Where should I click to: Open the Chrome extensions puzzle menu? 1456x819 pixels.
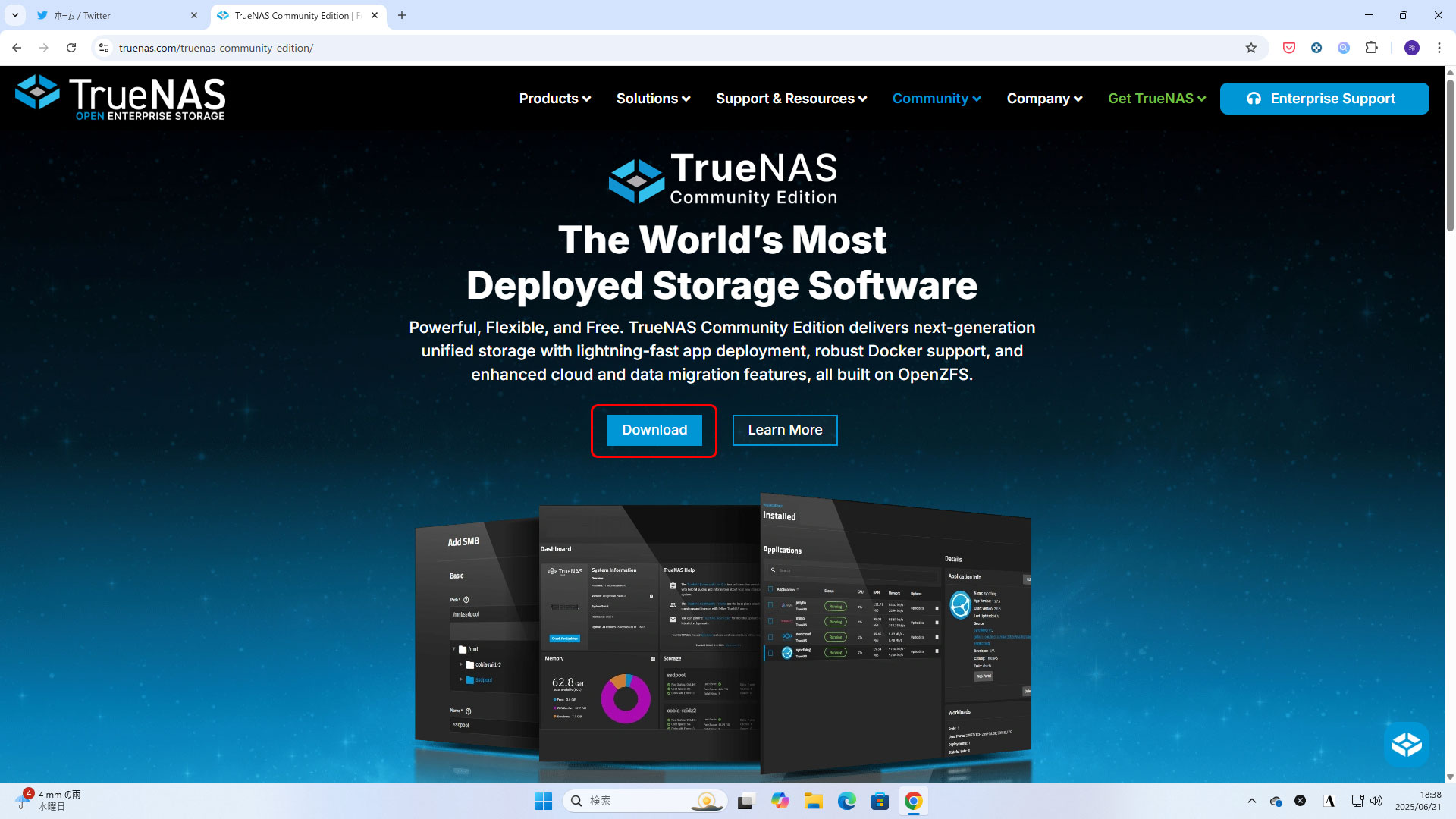(1371, 48)
